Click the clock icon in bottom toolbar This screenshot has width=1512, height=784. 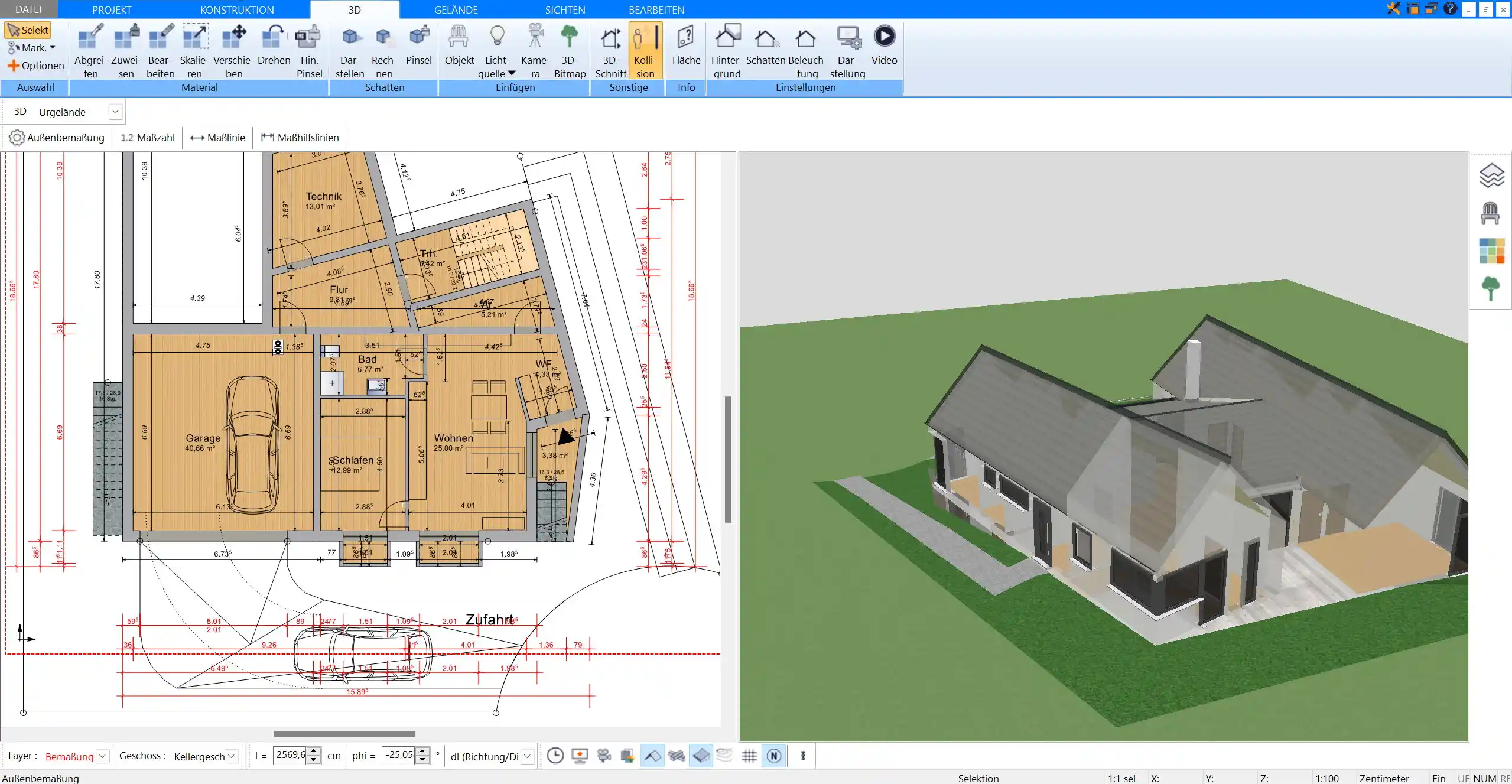pyautogui.click(x=555, y=756)
